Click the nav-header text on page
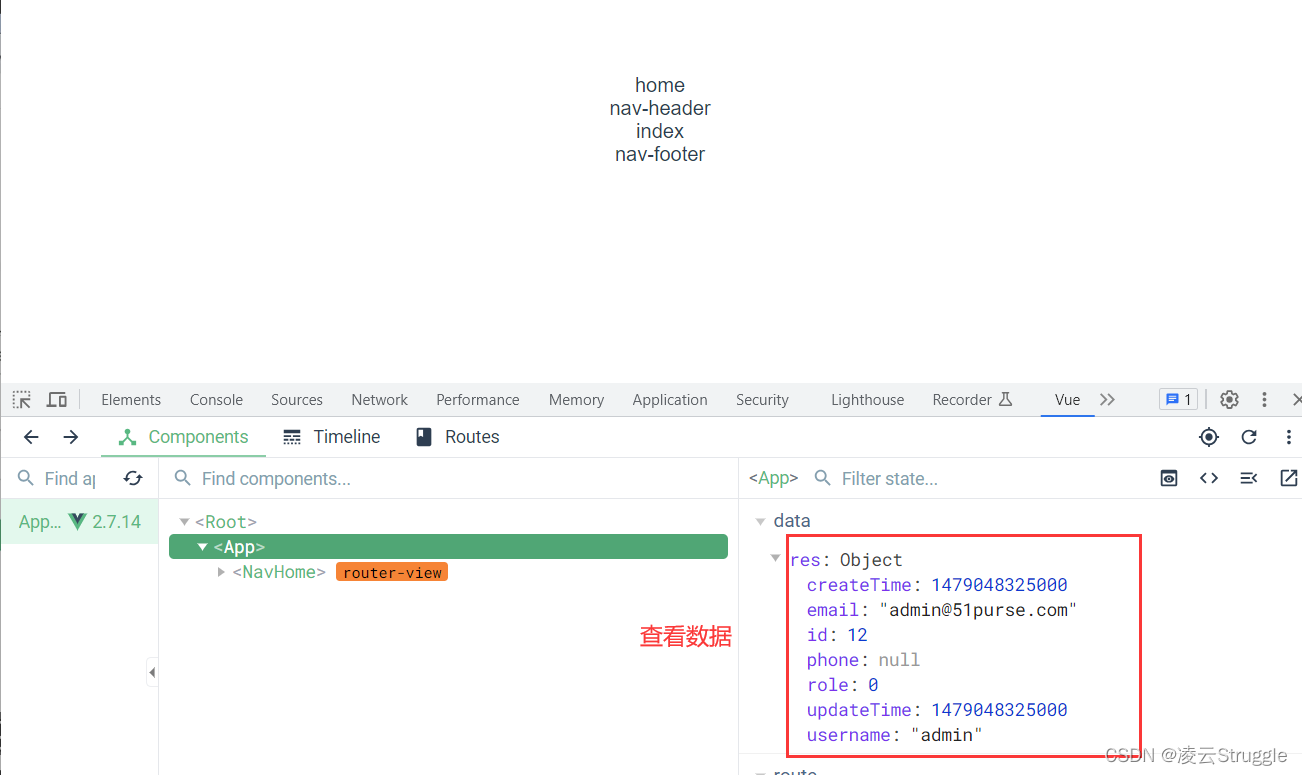 coord(660,108)
